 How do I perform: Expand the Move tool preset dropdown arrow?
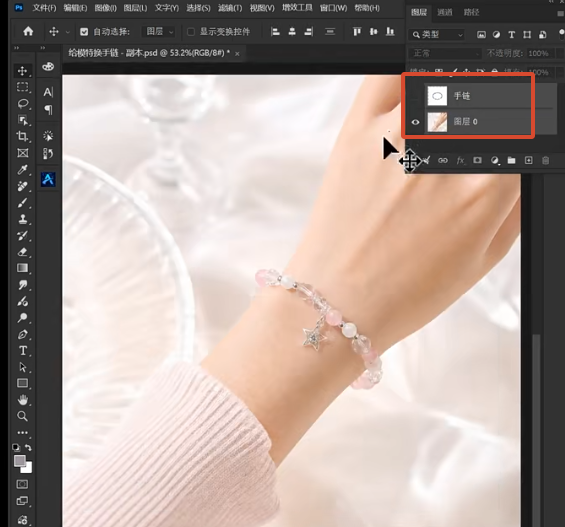(67, 32)
